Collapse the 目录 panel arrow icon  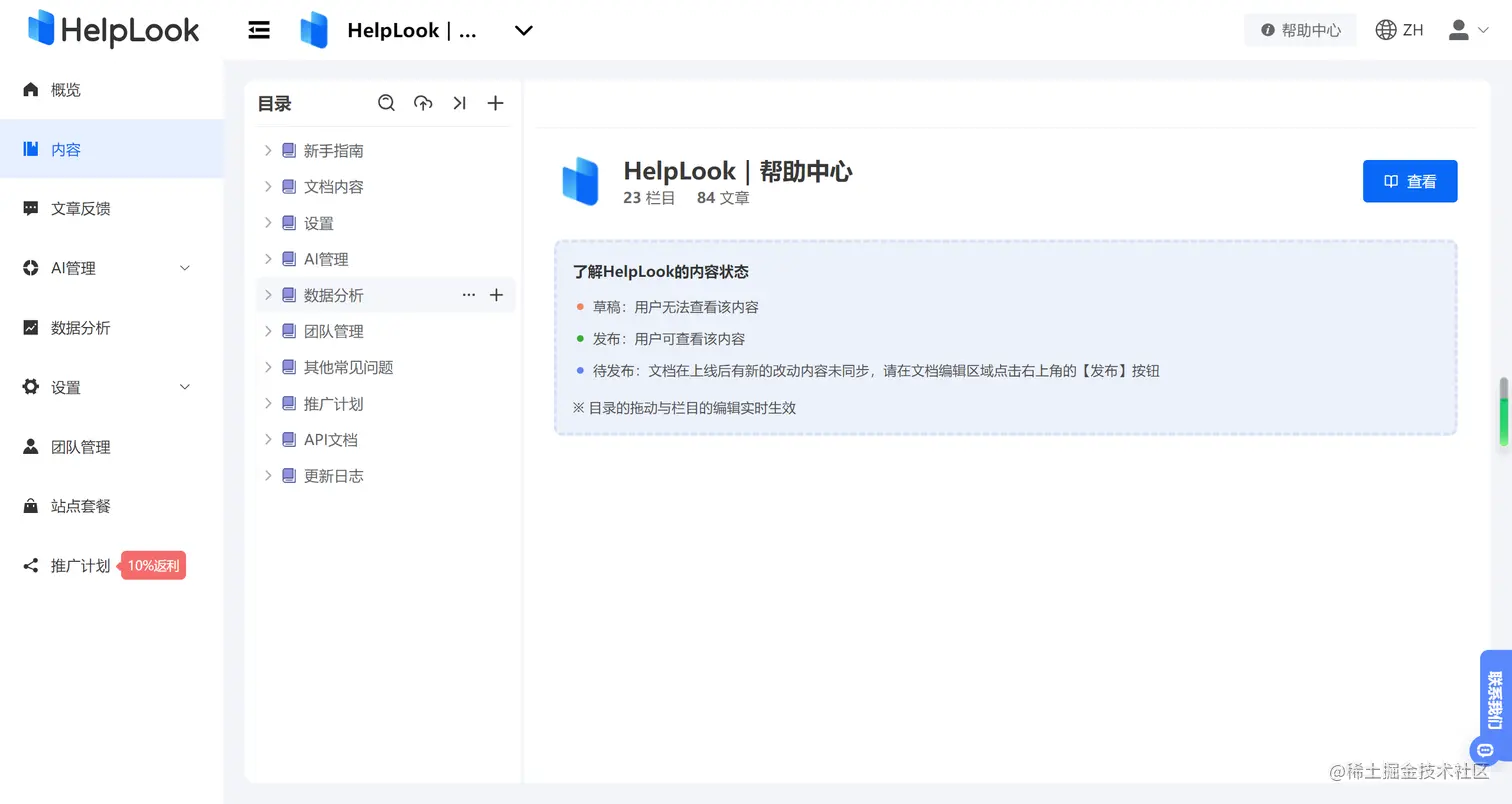tap(459, 103)
